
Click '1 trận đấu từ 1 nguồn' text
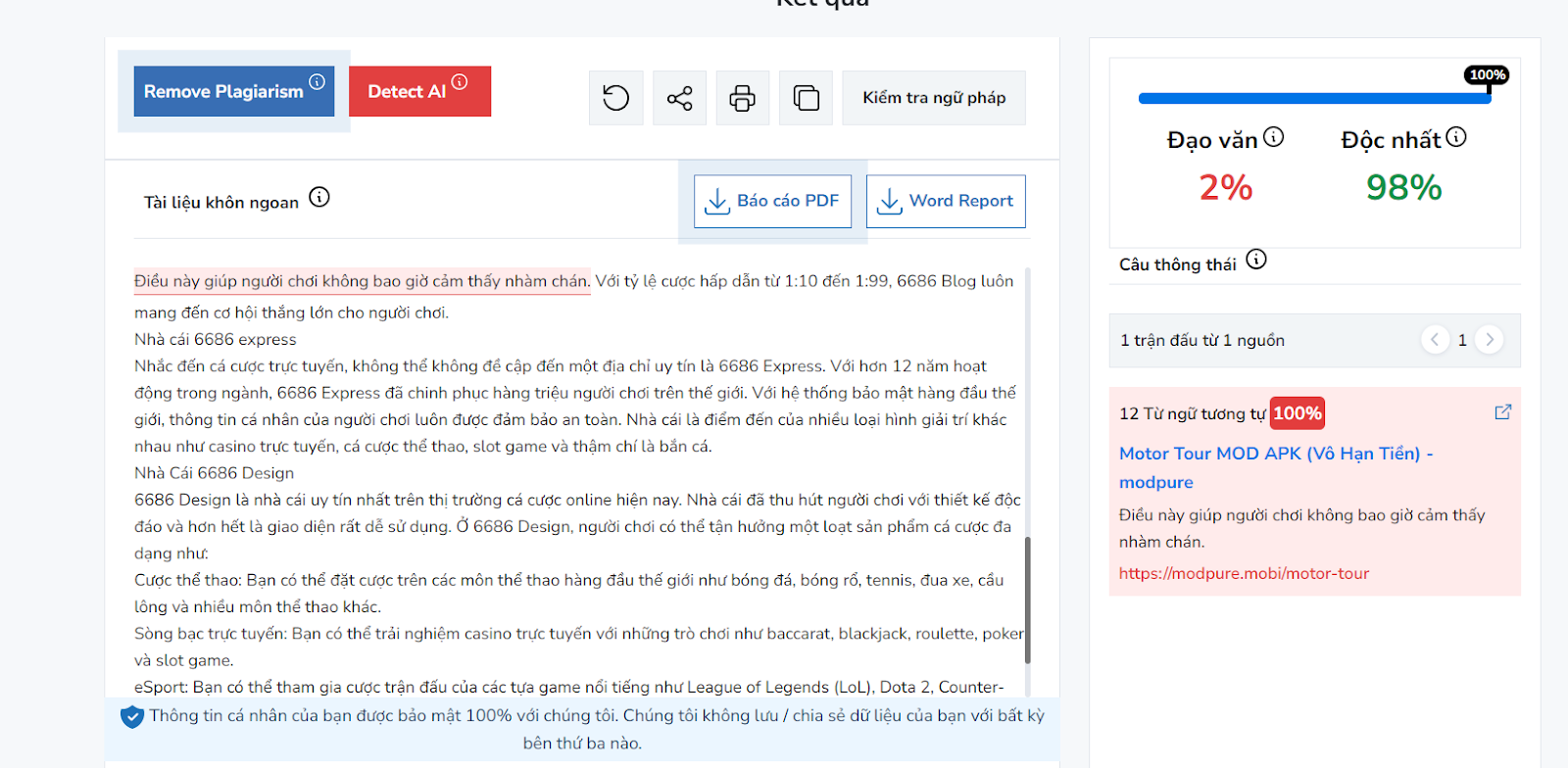1202,340
